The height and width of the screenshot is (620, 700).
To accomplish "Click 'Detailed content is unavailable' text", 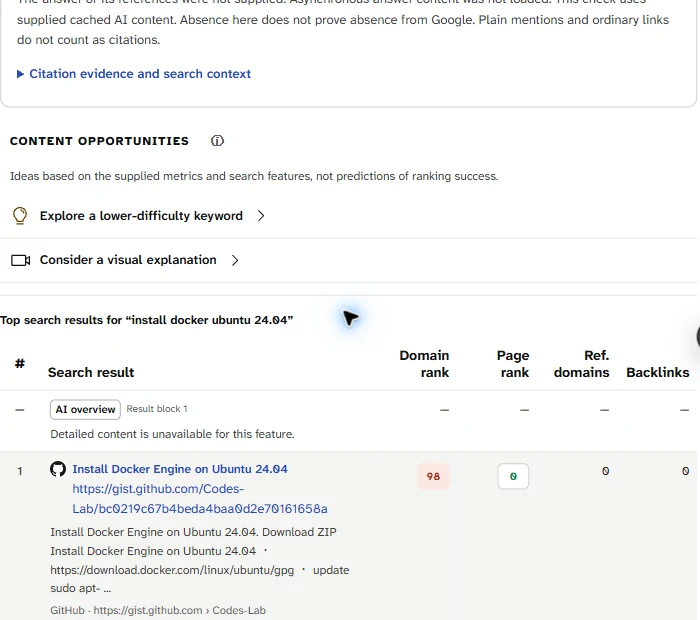I will [x=172, y=434].
